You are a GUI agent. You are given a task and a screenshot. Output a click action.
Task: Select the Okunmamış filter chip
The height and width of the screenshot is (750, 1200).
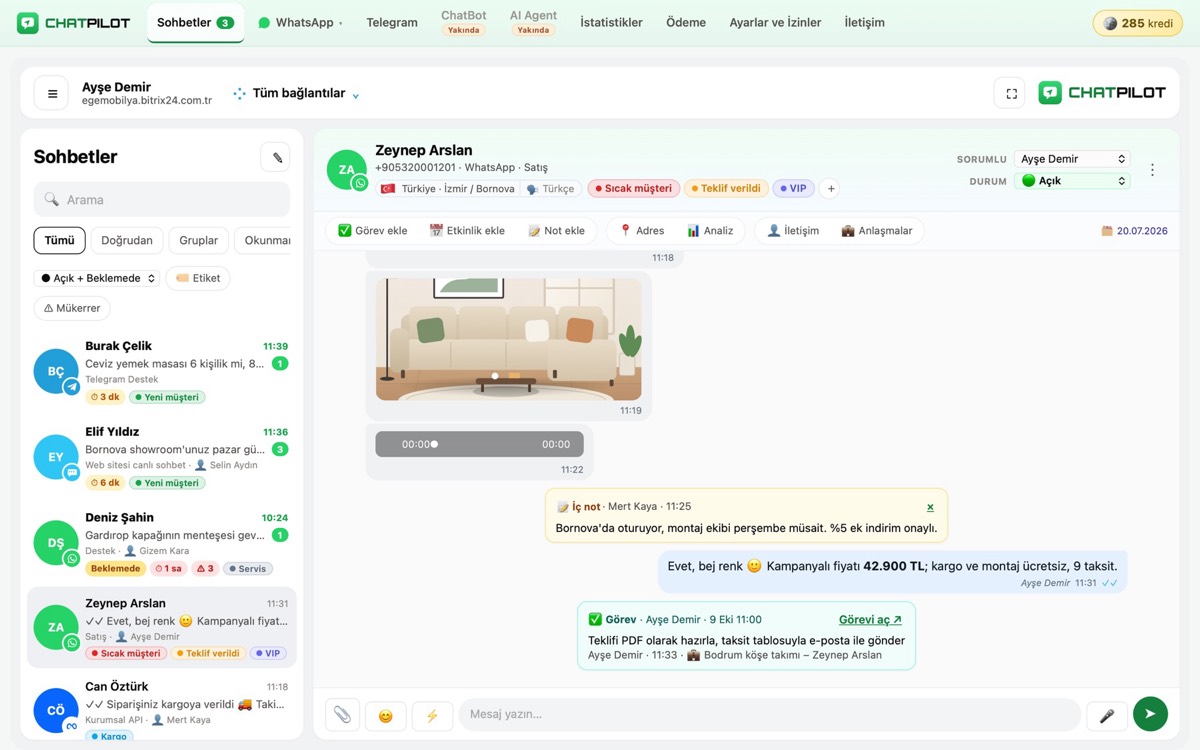pos(263,240)
